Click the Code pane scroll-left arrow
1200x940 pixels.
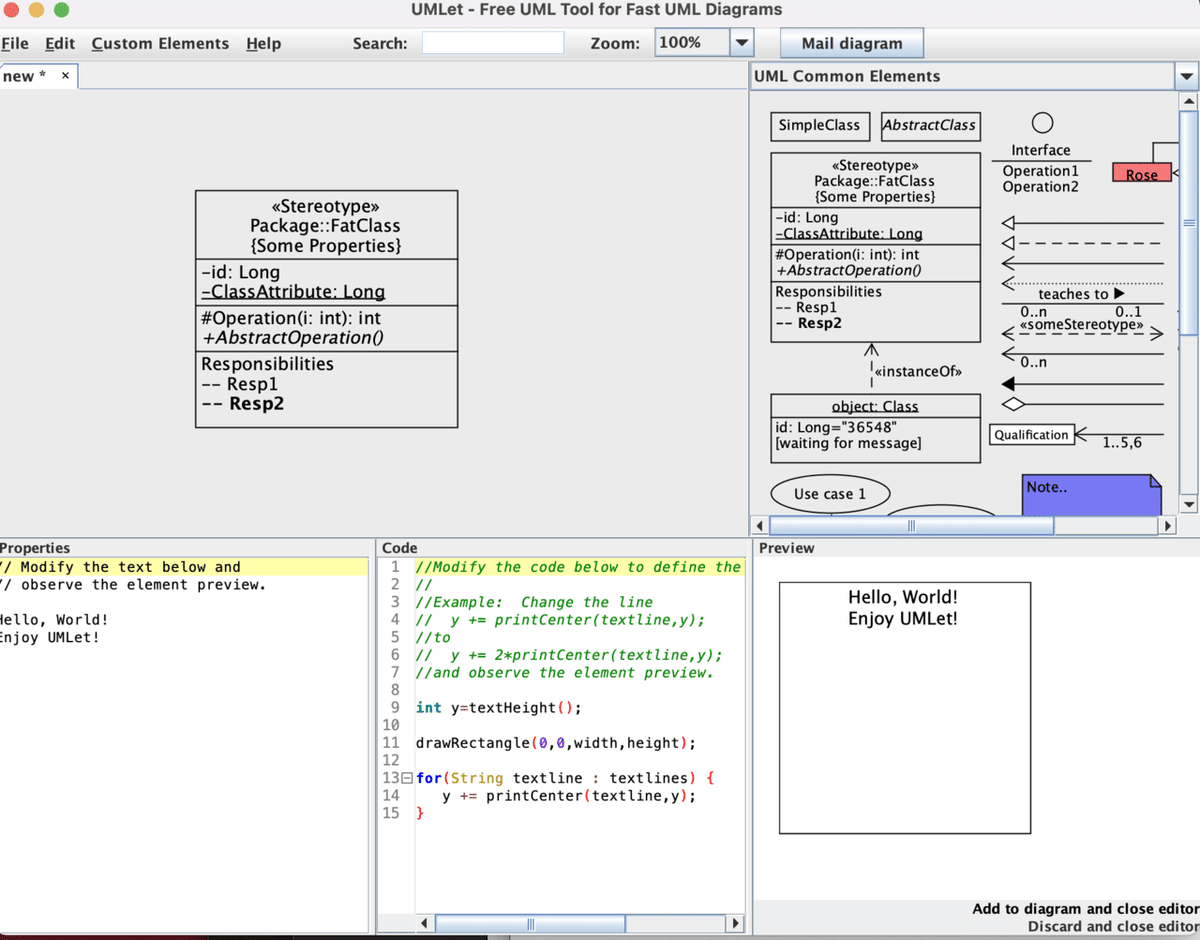coord(425,923)
